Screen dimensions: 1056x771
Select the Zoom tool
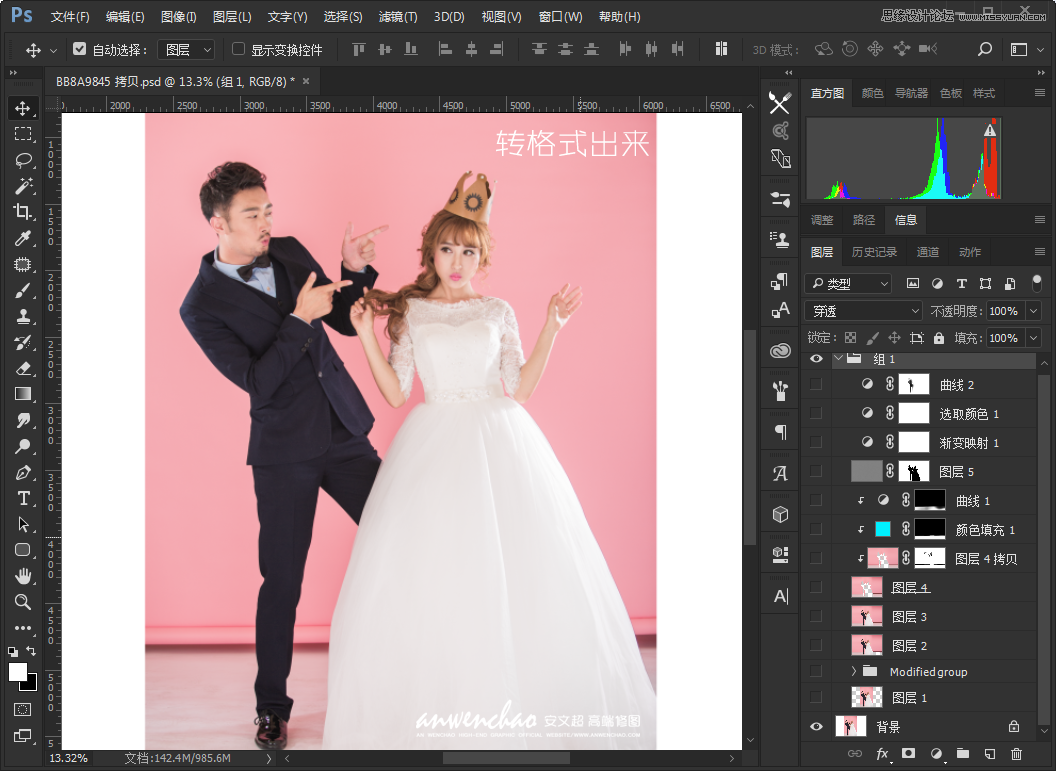pos(24,602)
